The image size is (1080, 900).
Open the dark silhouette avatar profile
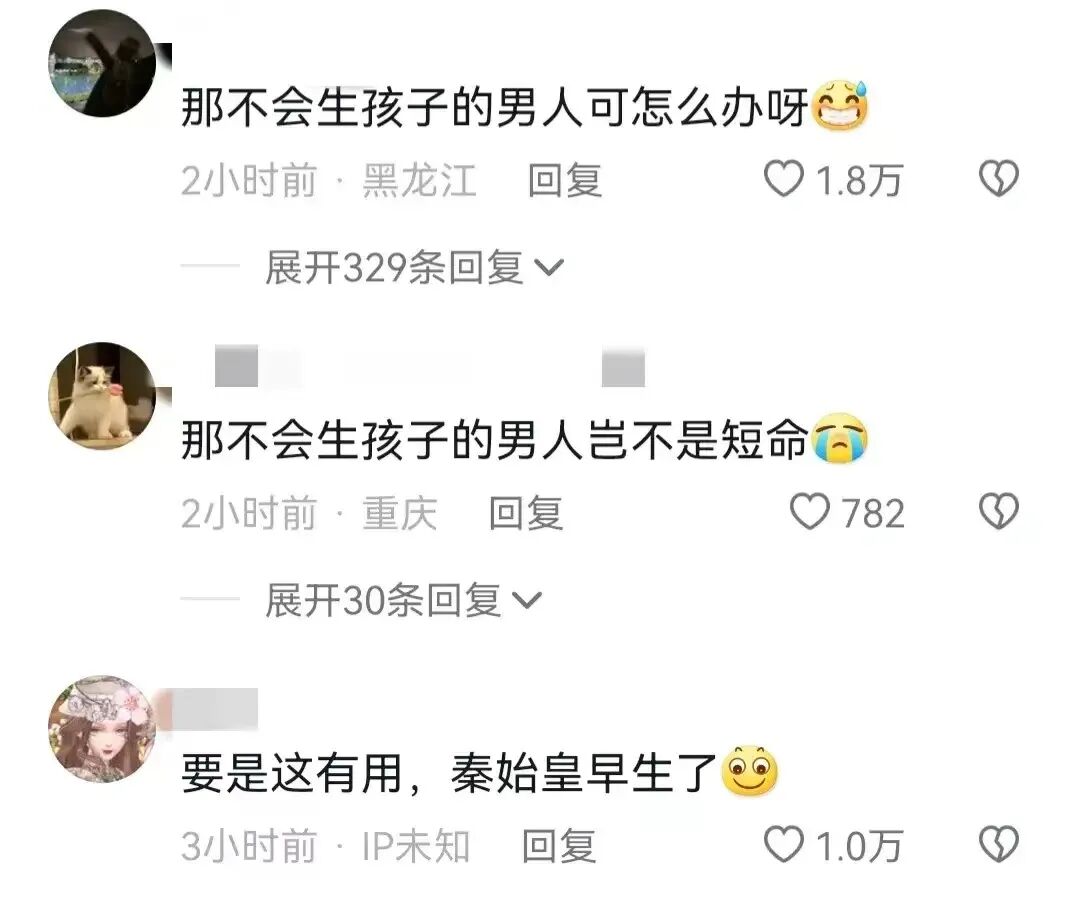pyautogui.click(x=103, y=64)
